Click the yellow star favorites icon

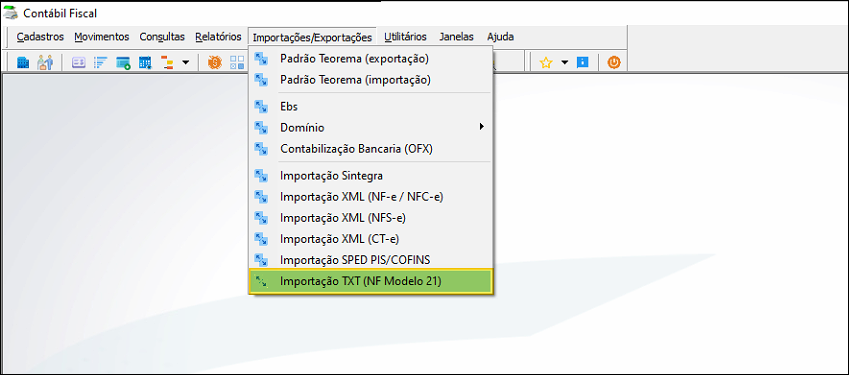546,63
